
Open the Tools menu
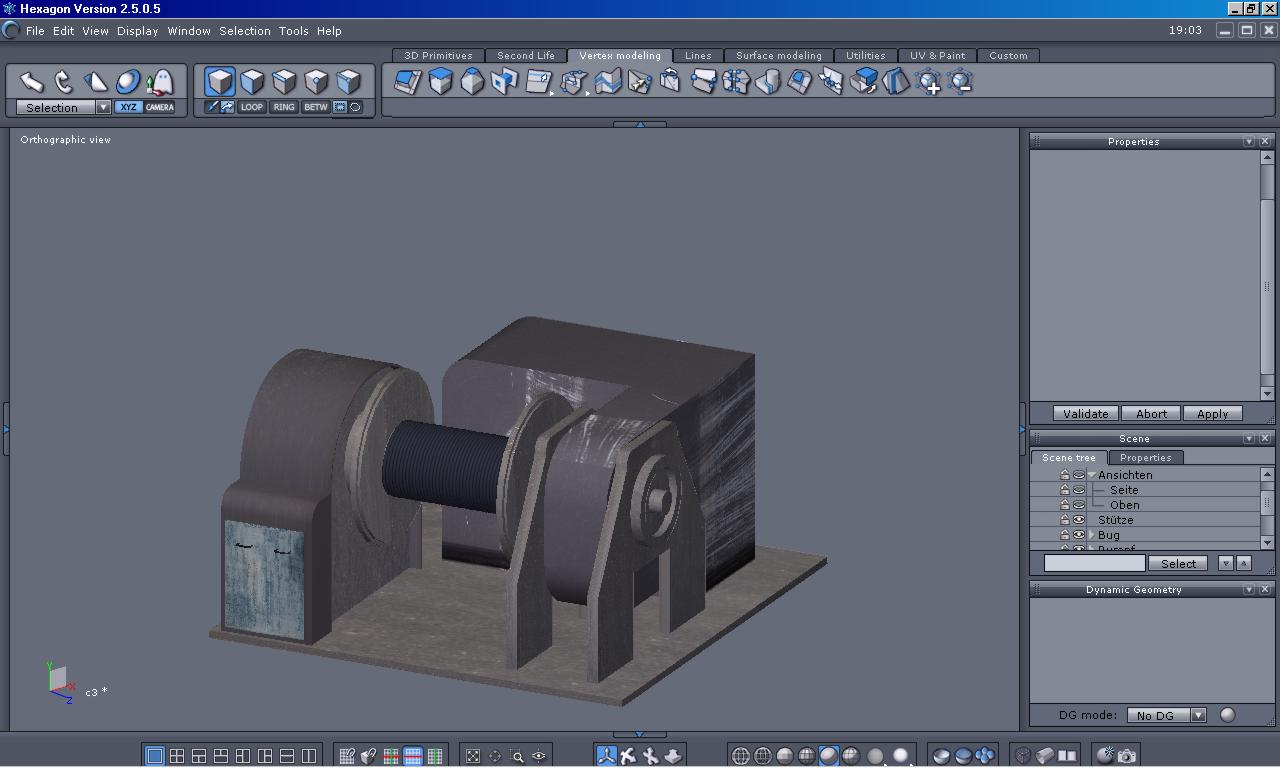(x=293, y=31)
